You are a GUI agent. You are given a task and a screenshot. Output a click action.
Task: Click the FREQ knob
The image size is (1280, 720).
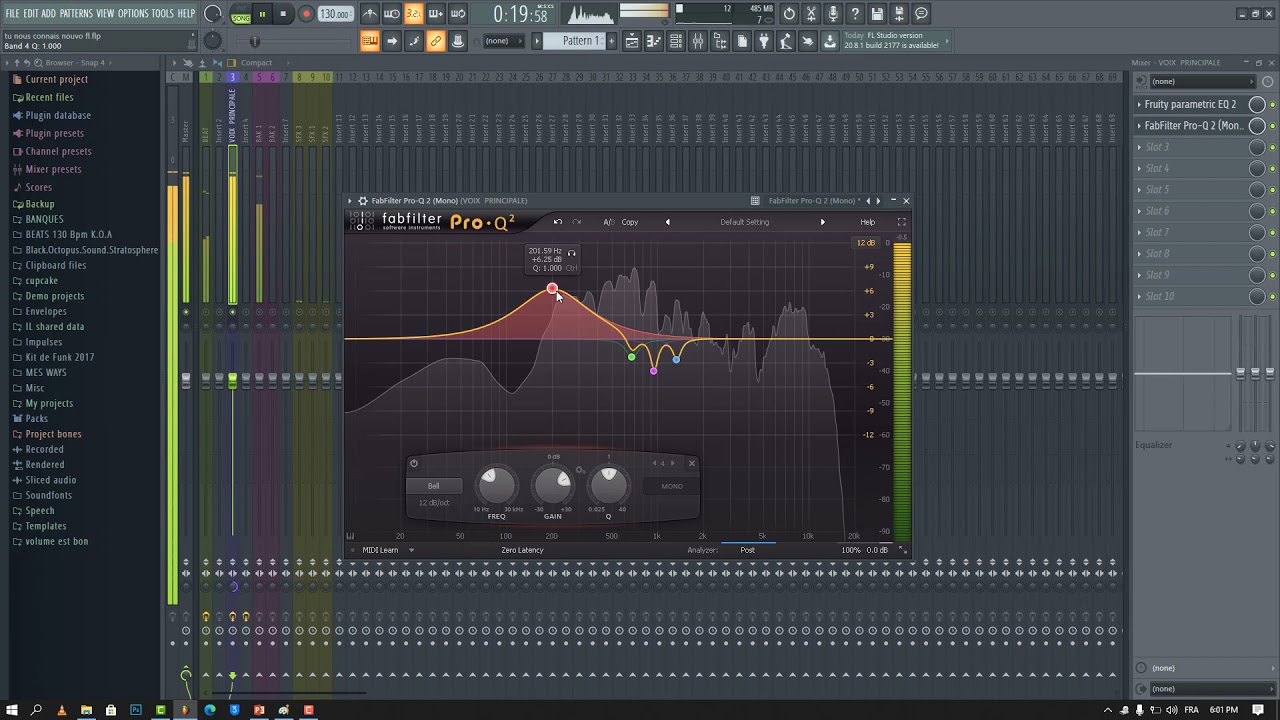click(x=496, y=486)
